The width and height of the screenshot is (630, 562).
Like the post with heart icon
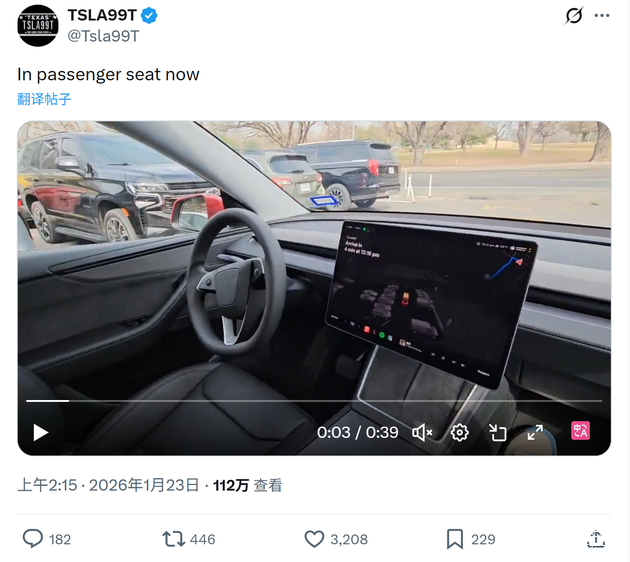314,539
